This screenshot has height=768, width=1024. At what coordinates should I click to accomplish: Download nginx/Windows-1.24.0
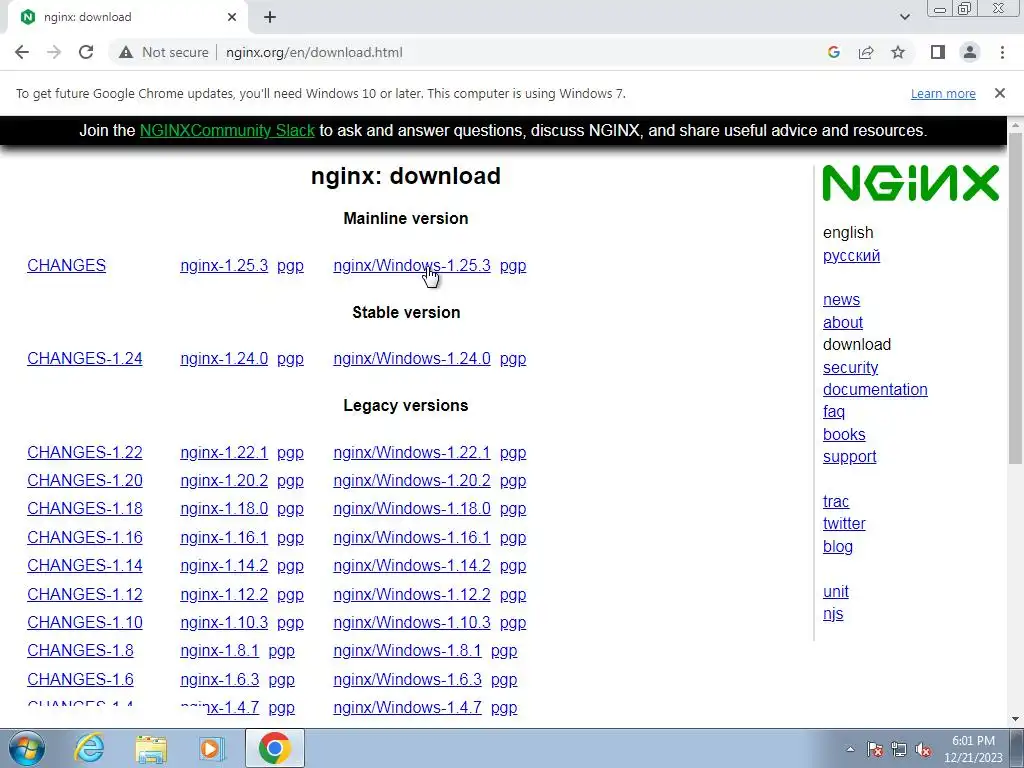coord(412,359)
